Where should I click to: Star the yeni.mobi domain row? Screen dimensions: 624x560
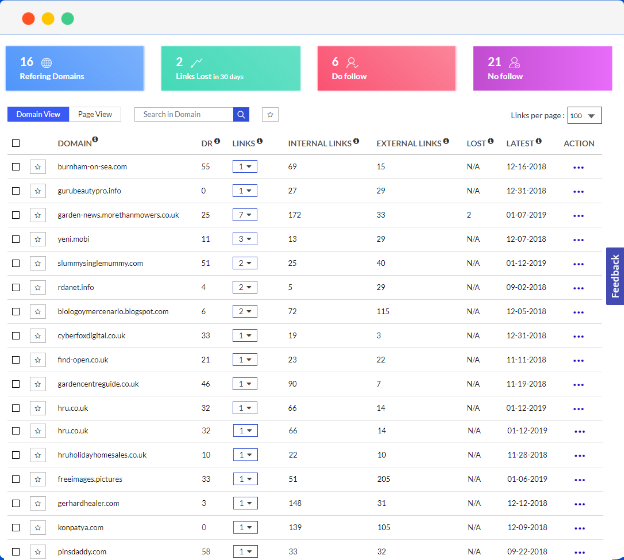tap(38, 239)
